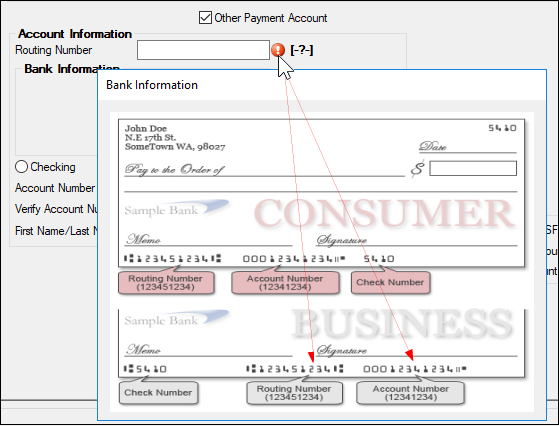
Task: Click the gray Routing Number callout
Action: (294, 393)
